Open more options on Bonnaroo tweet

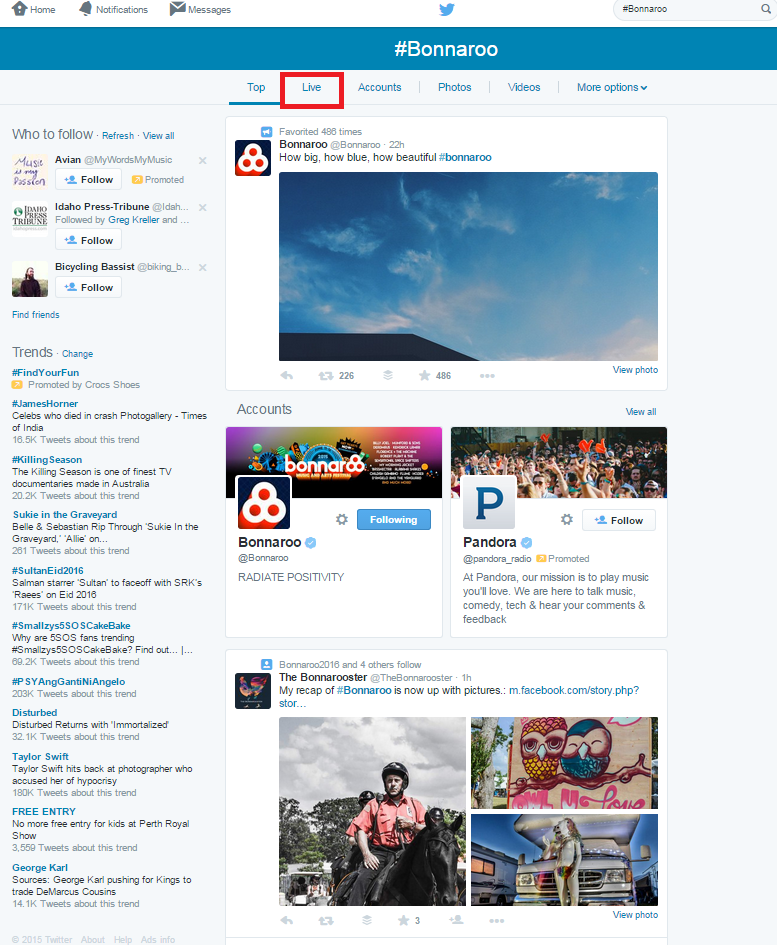point(487,376)
